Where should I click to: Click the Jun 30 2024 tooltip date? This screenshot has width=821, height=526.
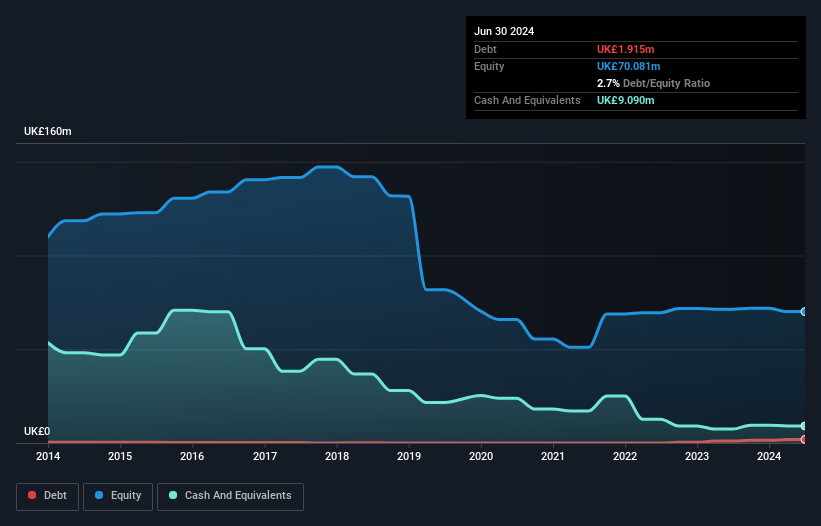click(x=504, y=31)
